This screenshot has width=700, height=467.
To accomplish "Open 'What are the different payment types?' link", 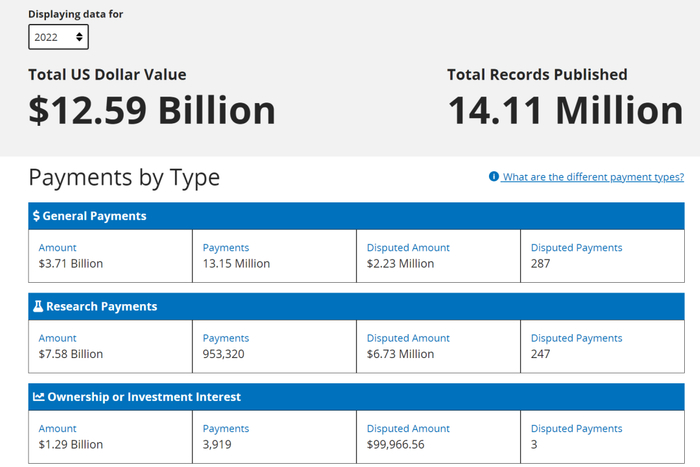I will (593, 177).
